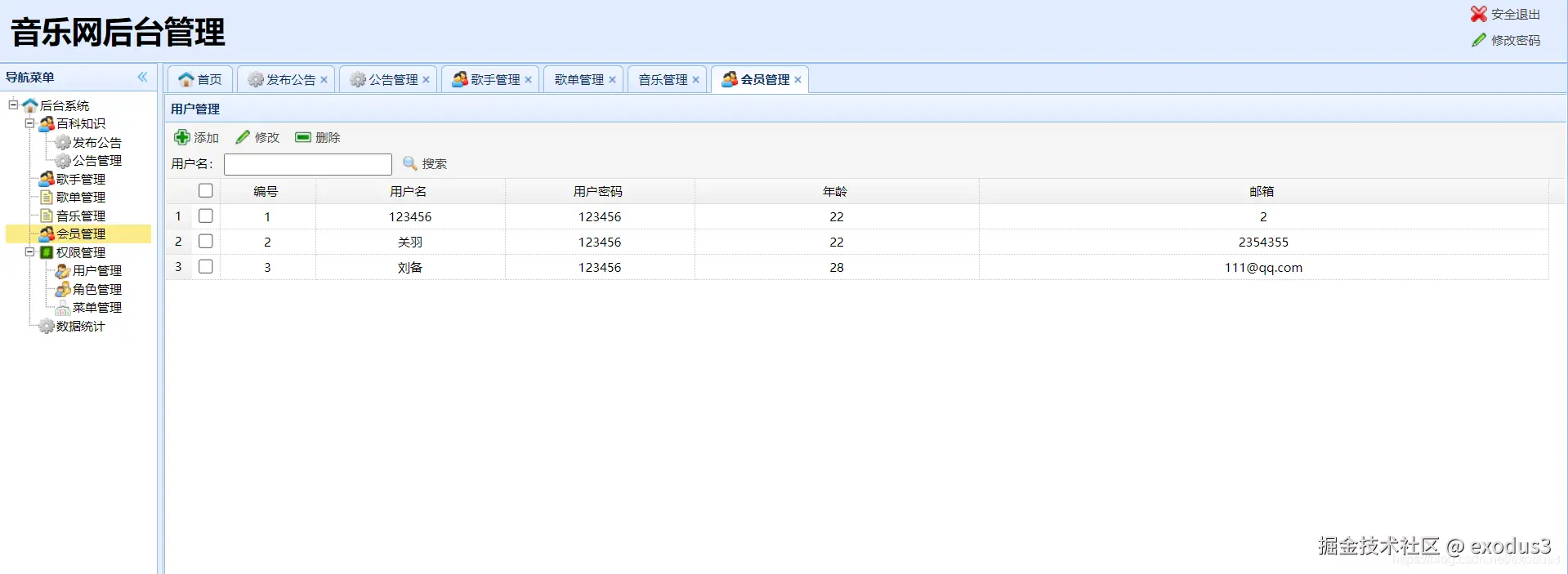Open 歌手管理 in the navigation tree
The height and width of the screenshot is (574, 1568).
[81, 179]
